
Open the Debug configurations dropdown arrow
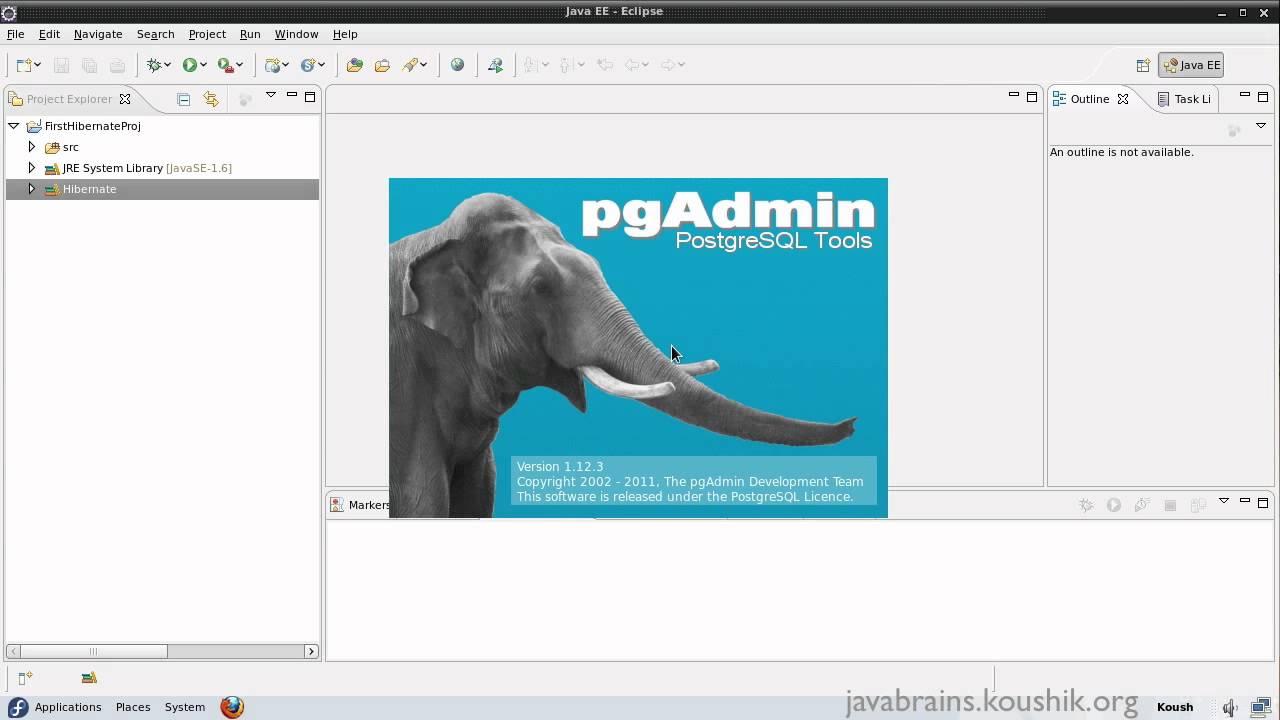tap(167, 65)
